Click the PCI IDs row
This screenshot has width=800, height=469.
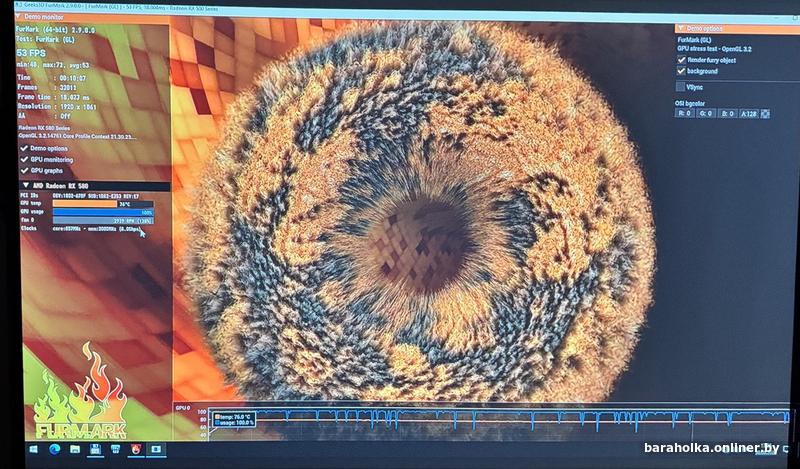coord(80,196)
